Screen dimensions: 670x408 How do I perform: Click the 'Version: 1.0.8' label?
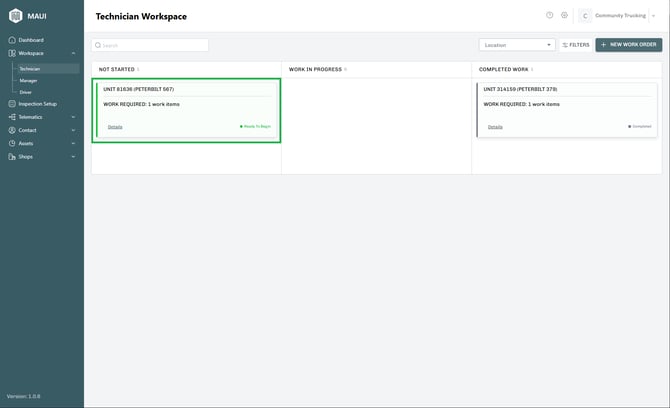(24, 396)
